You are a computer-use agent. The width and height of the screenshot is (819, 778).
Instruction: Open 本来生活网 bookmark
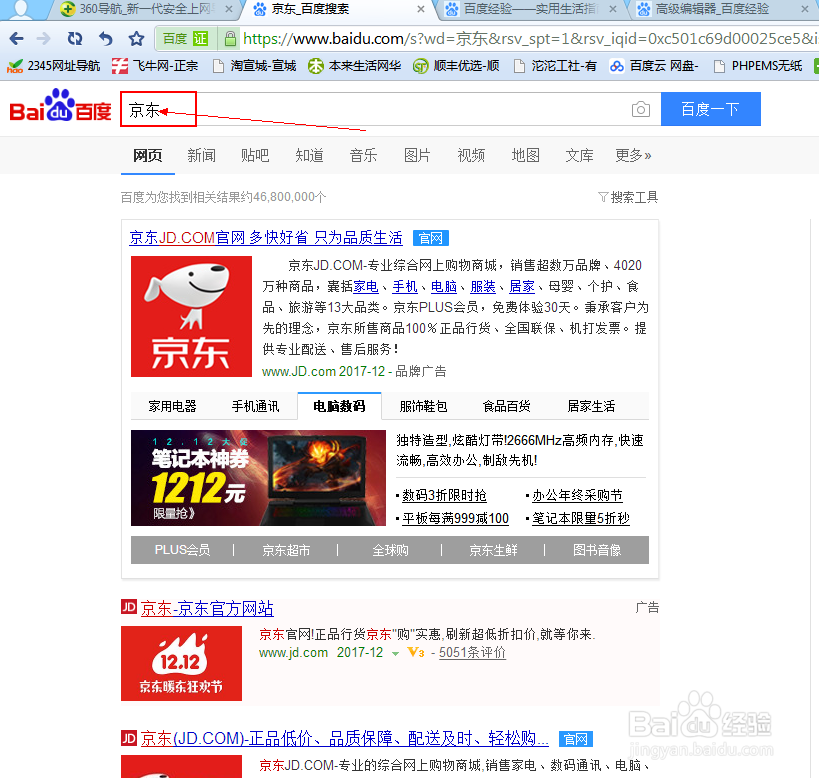click(x=354, y=66)
